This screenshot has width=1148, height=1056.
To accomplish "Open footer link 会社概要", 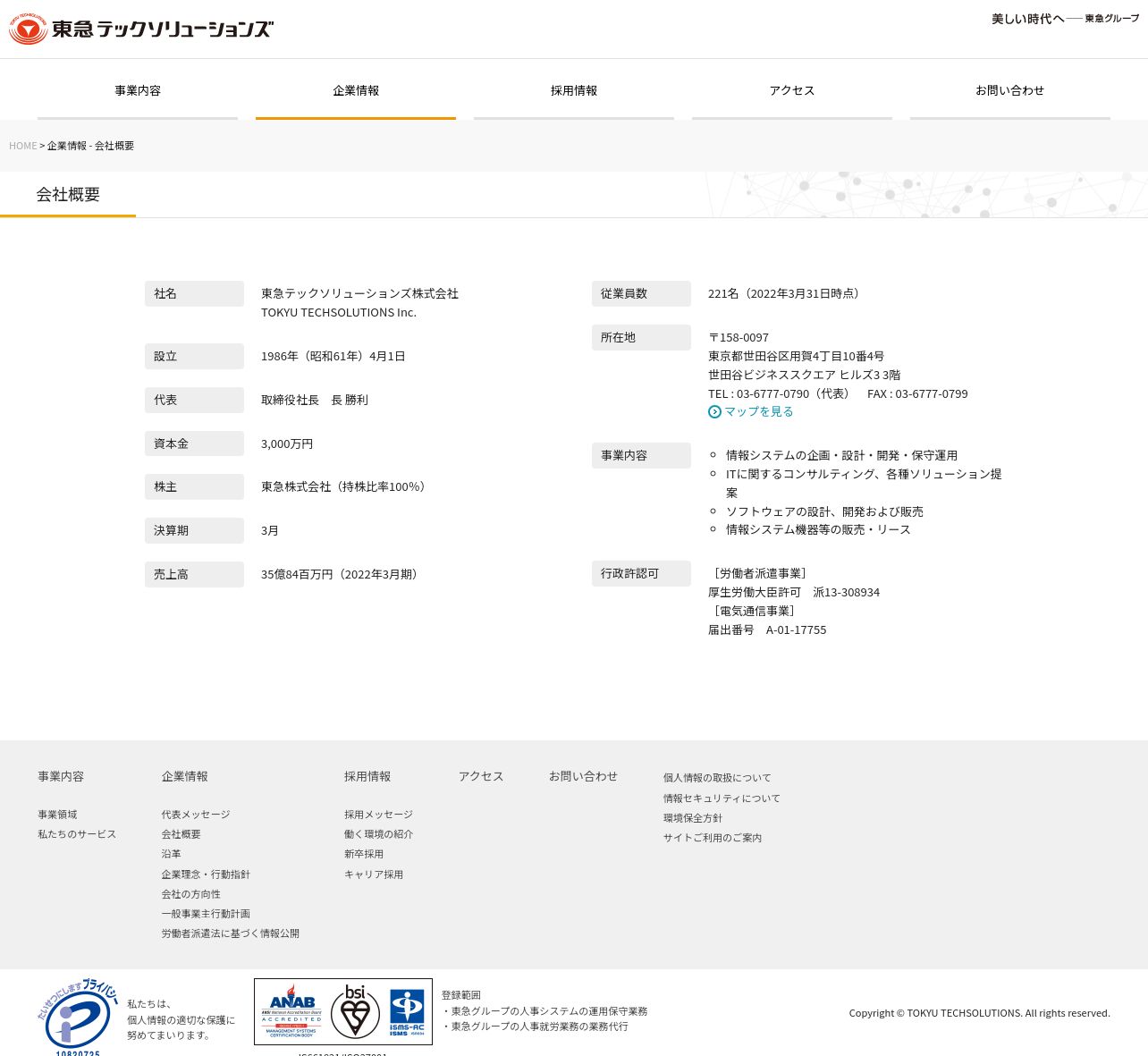I will click(181, 834).
